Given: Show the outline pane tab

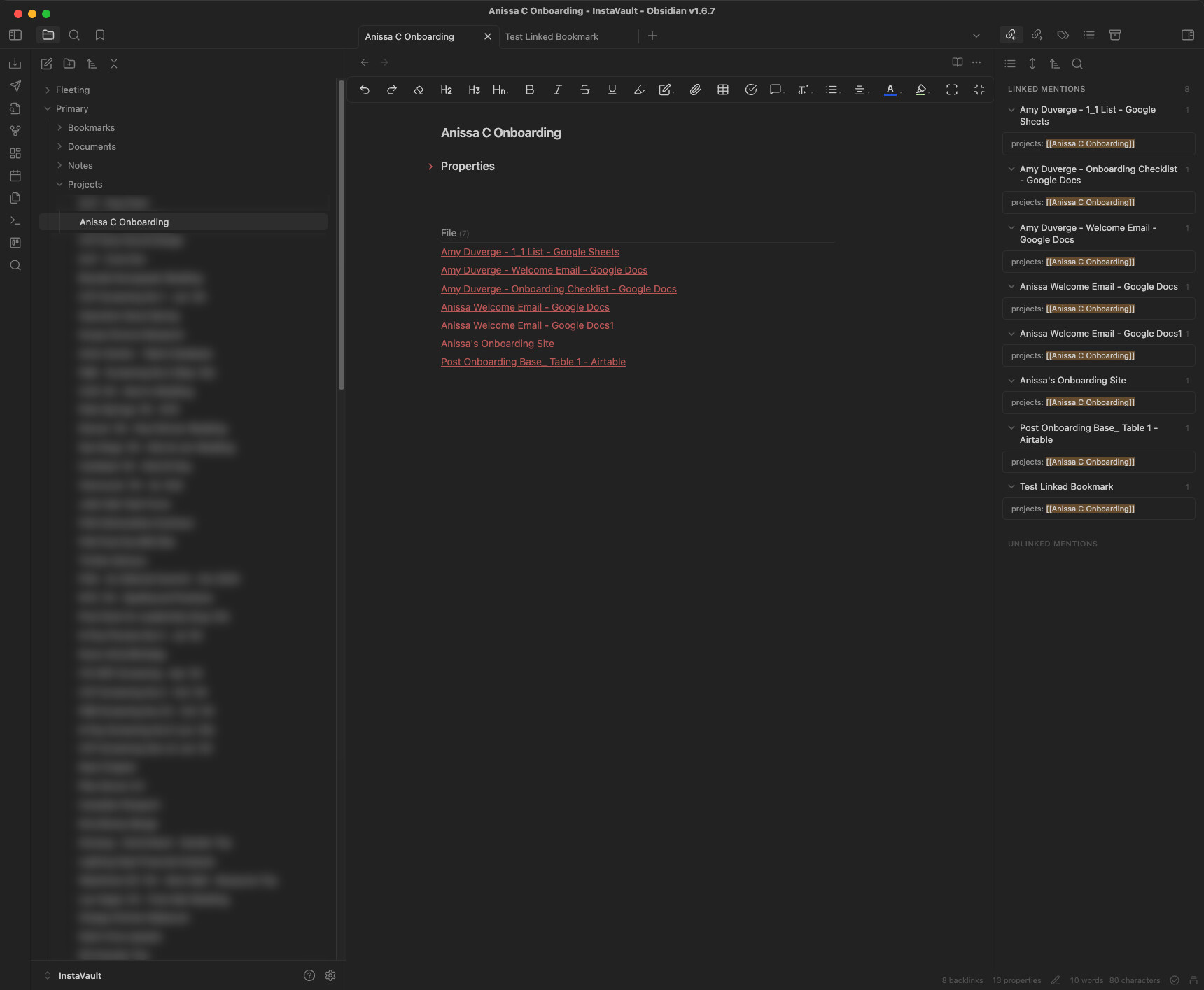Looking at the screenshot, I should 1089,35.
